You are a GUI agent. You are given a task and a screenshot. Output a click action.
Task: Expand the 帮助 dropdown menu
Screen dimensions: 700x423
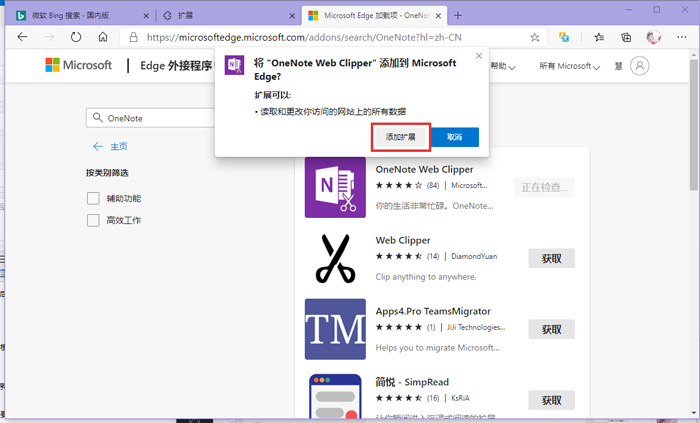click(503, 66)
